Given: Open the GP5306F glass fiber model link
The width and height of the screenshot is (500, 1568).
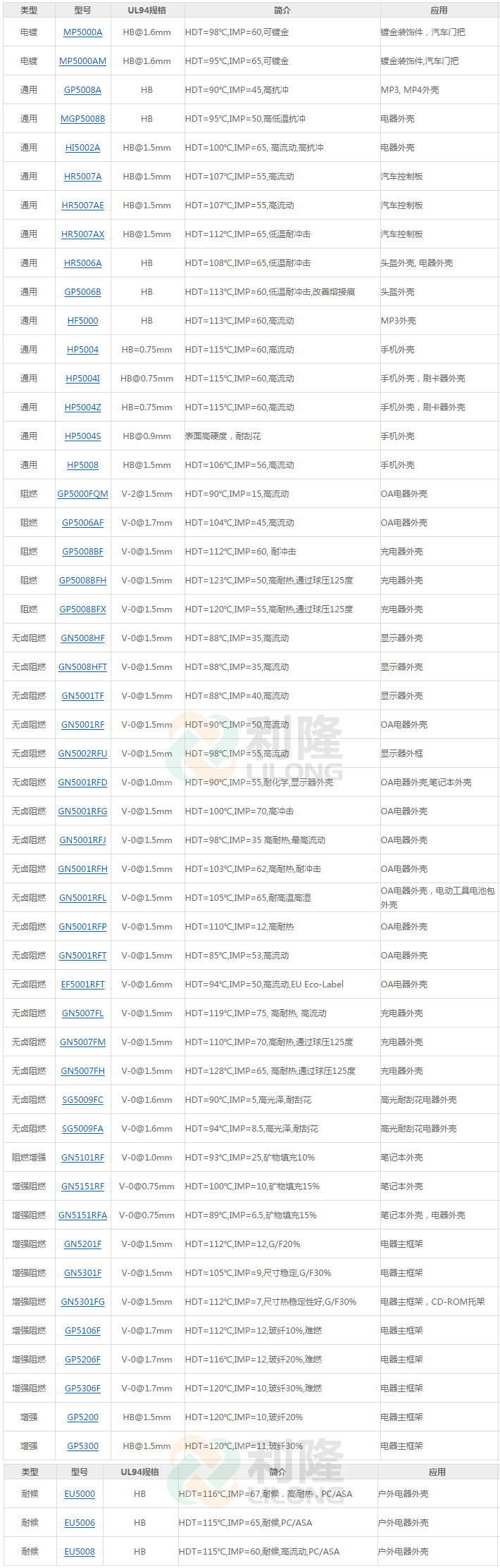Looking at the screenshot, I should click(82, 1389).
